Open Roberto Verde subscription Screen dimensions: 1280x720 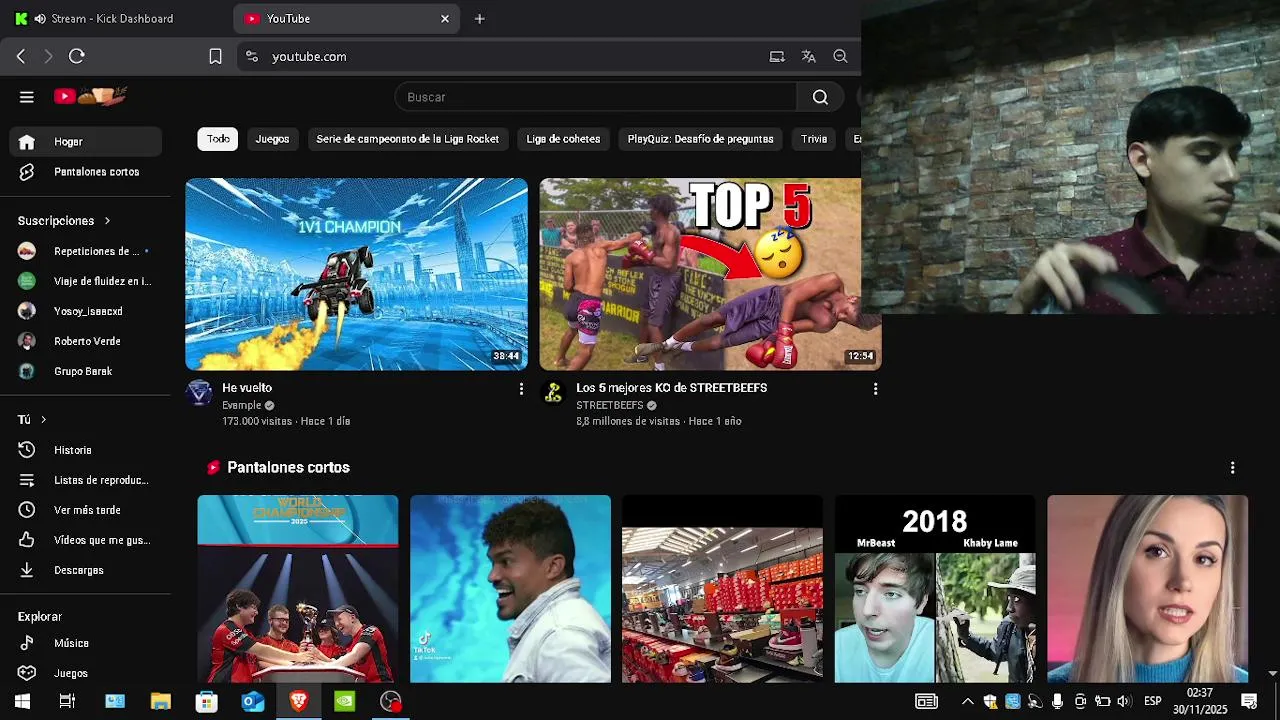(x=86, y=341)
